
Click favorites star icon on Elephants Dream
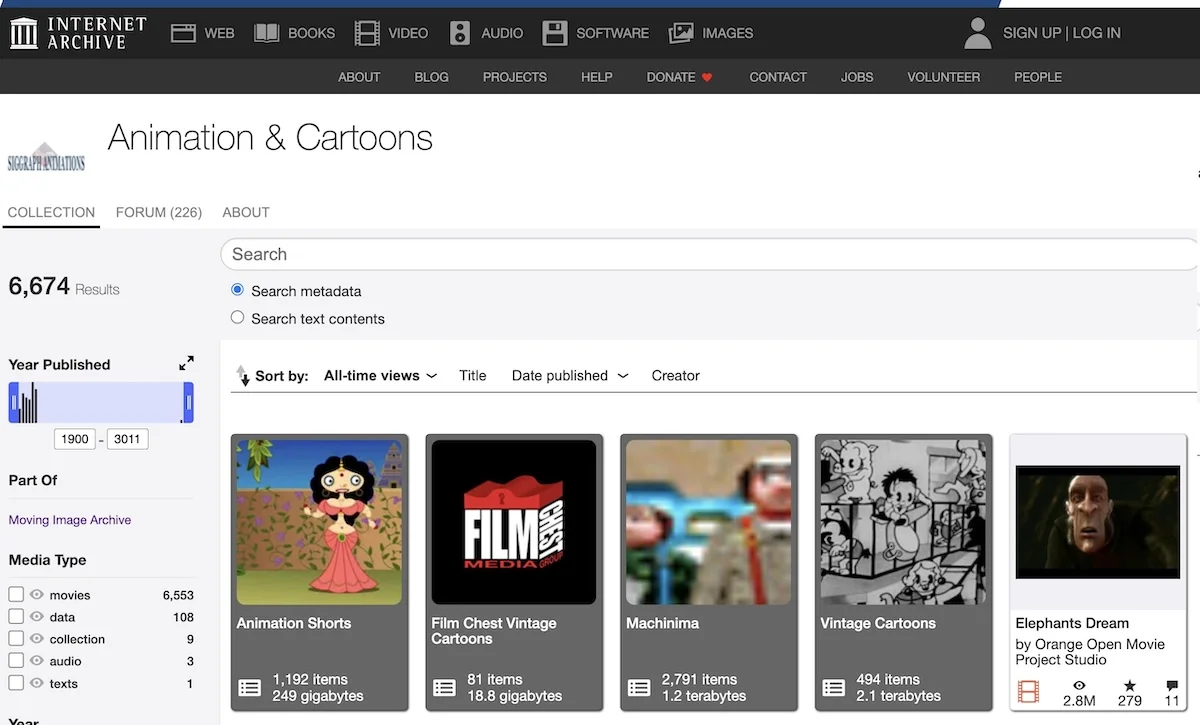(1130, 686)
